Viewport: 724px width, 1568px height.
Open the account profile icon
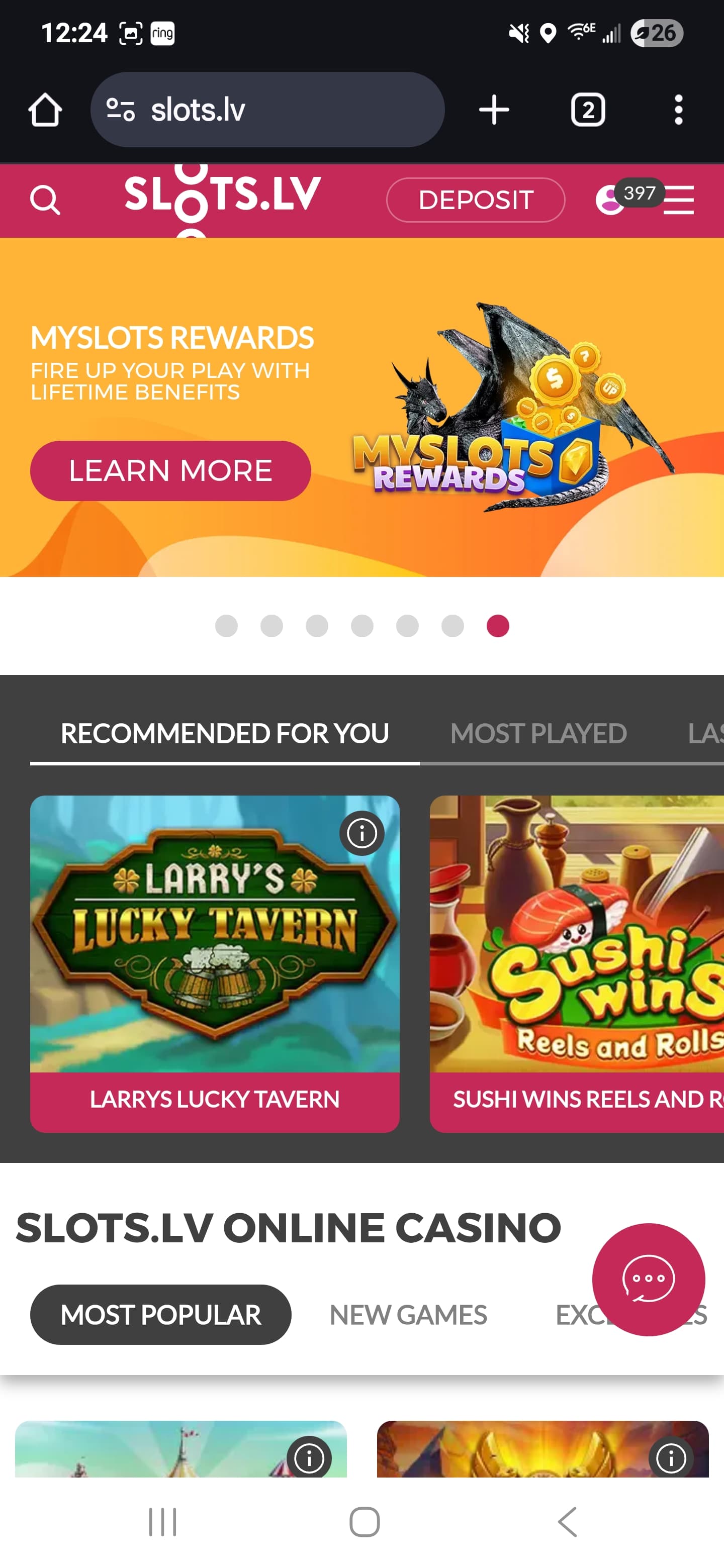610,200
